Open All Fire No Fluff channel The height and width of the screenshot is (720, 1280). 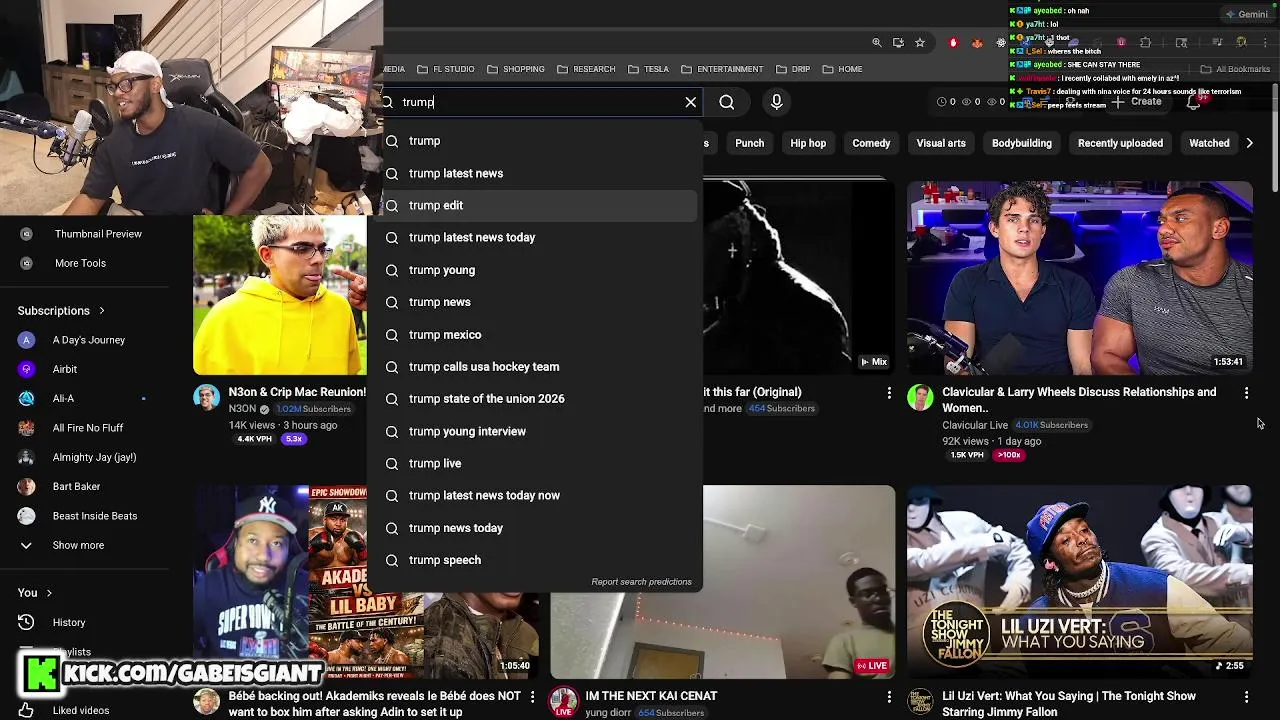coord(88,428)
